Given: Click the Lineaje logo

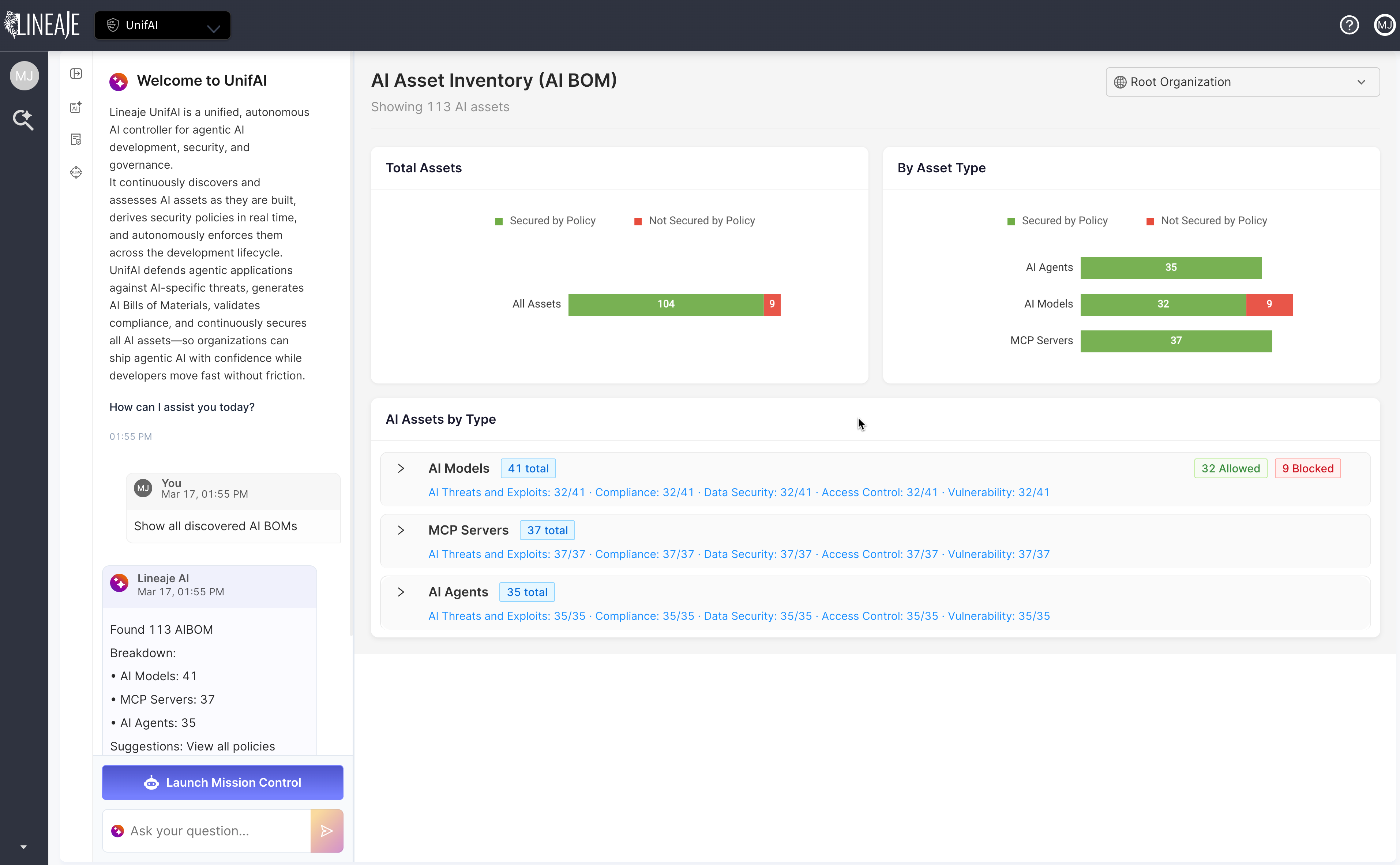Looking at the screenshot, I should pos(42,25).
